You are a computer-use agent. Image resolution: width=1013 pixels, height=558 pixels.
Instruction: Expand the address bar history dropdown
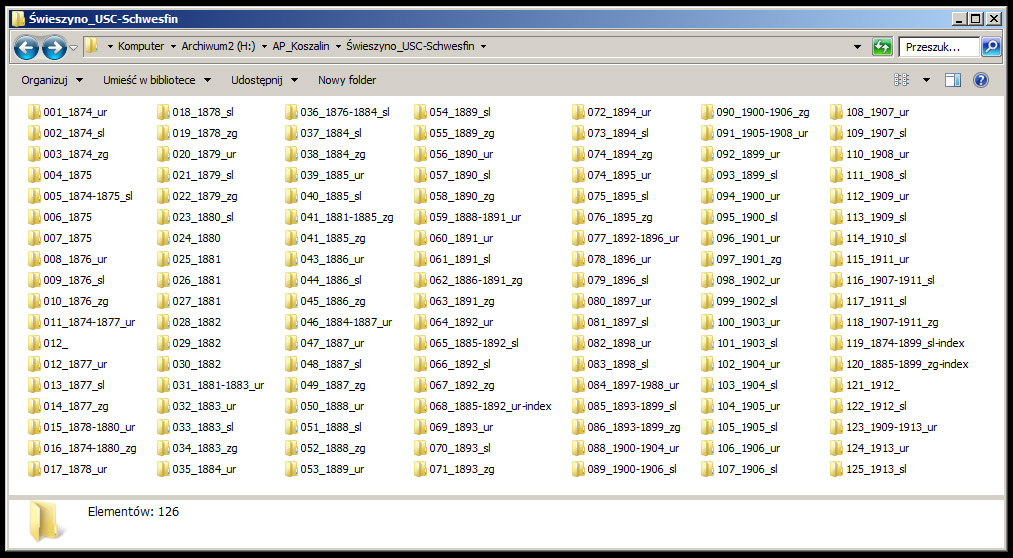857,47
